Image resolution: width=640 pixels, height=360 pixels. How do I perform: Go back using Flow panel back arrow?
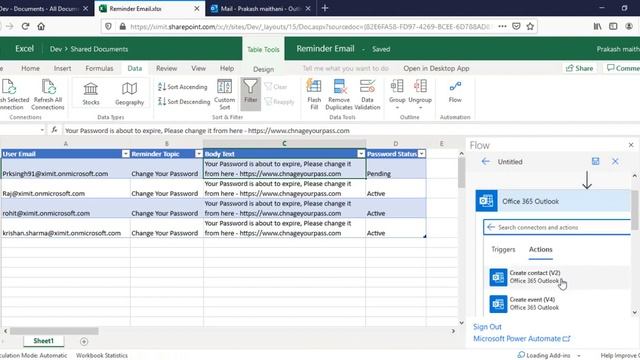(485, 161)
